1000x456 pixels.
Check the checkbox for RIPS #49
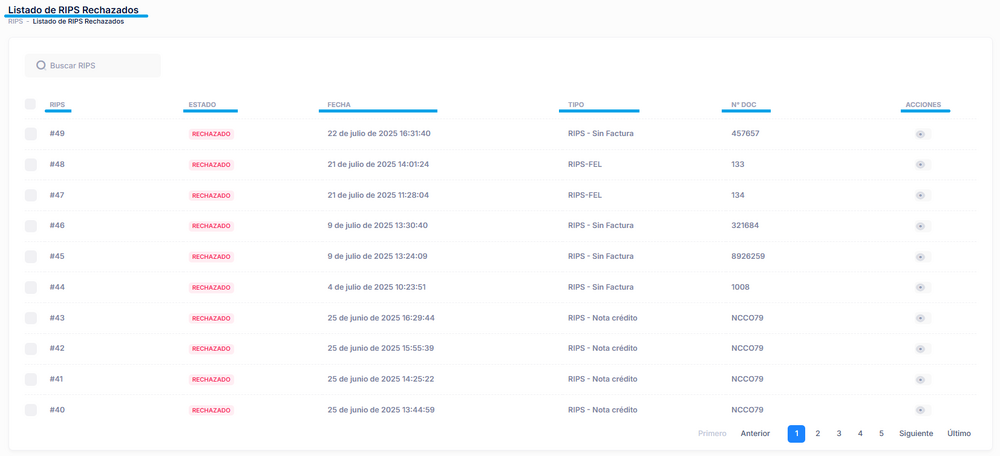30,134
